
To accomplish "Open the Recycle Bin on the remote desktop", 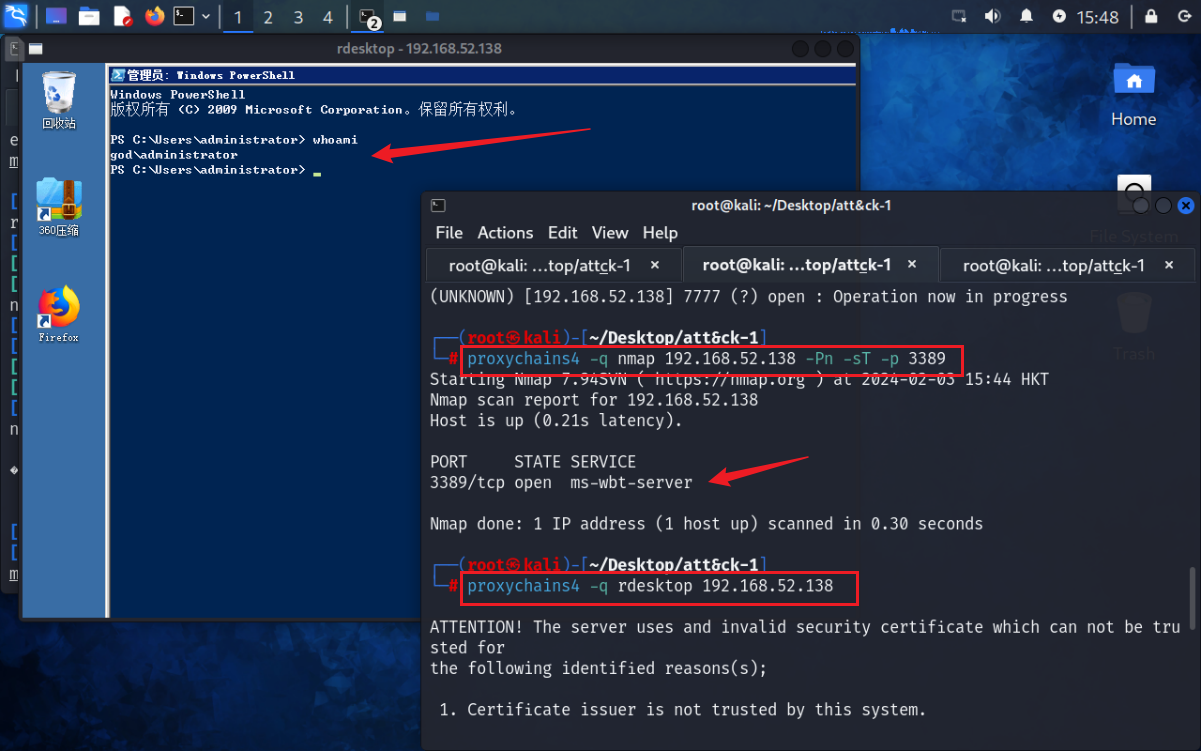I will click(x=59, y=100).
